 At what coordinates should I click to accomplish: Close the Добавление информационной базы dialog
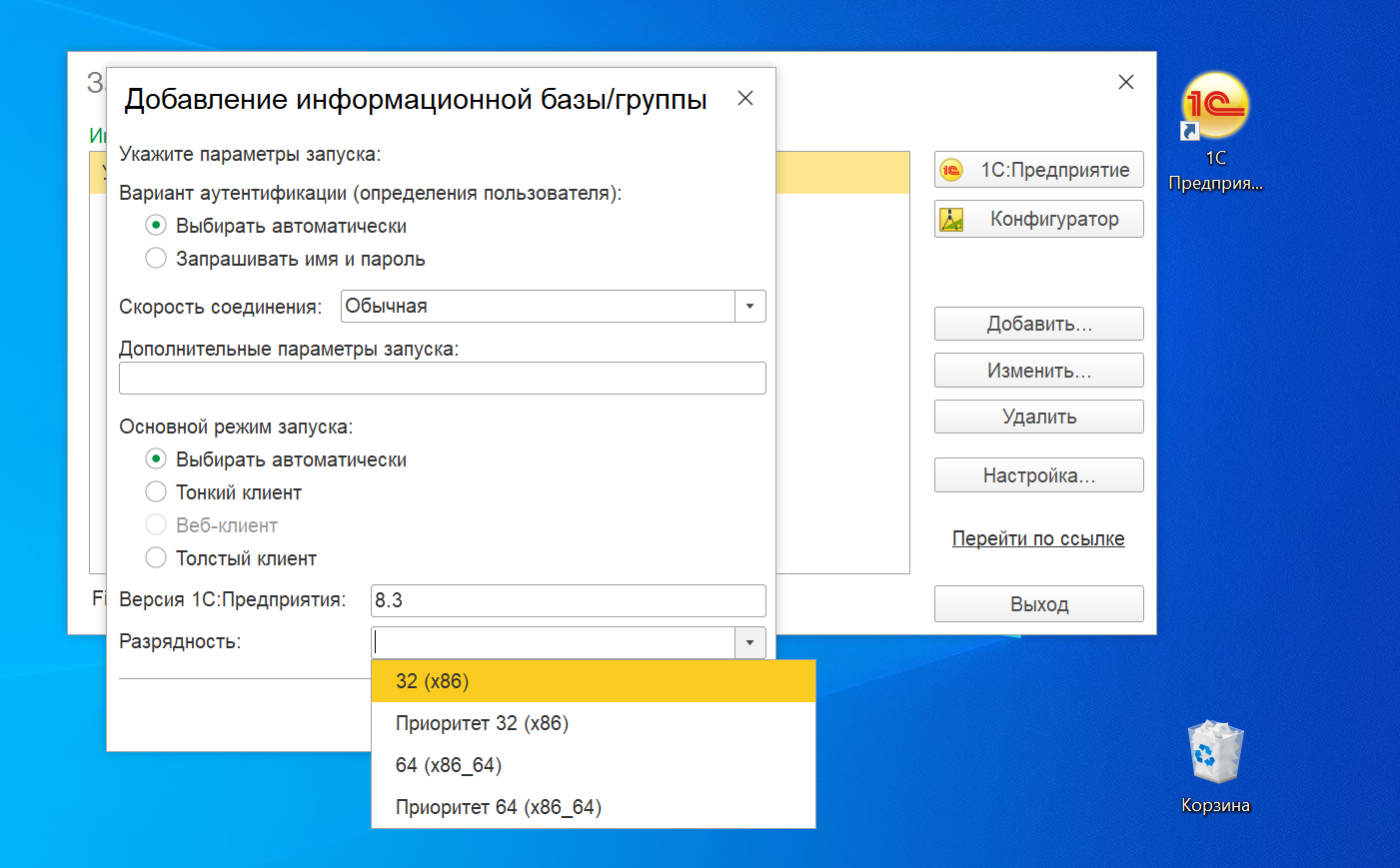coord(745,98)
